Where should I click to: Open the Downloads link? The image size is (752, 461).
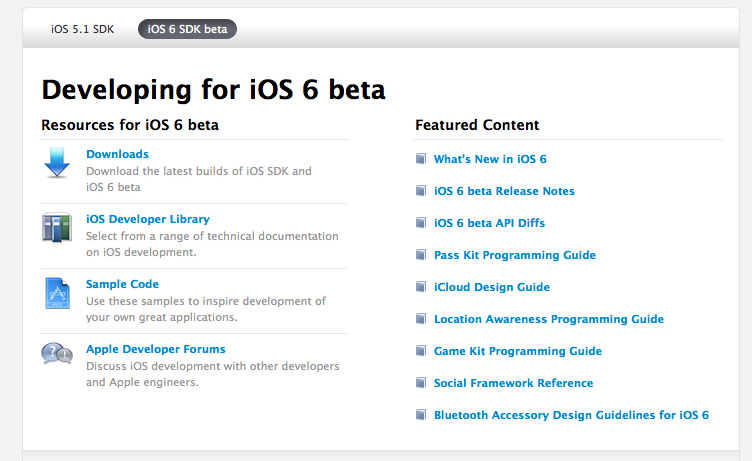pos(117,154)
